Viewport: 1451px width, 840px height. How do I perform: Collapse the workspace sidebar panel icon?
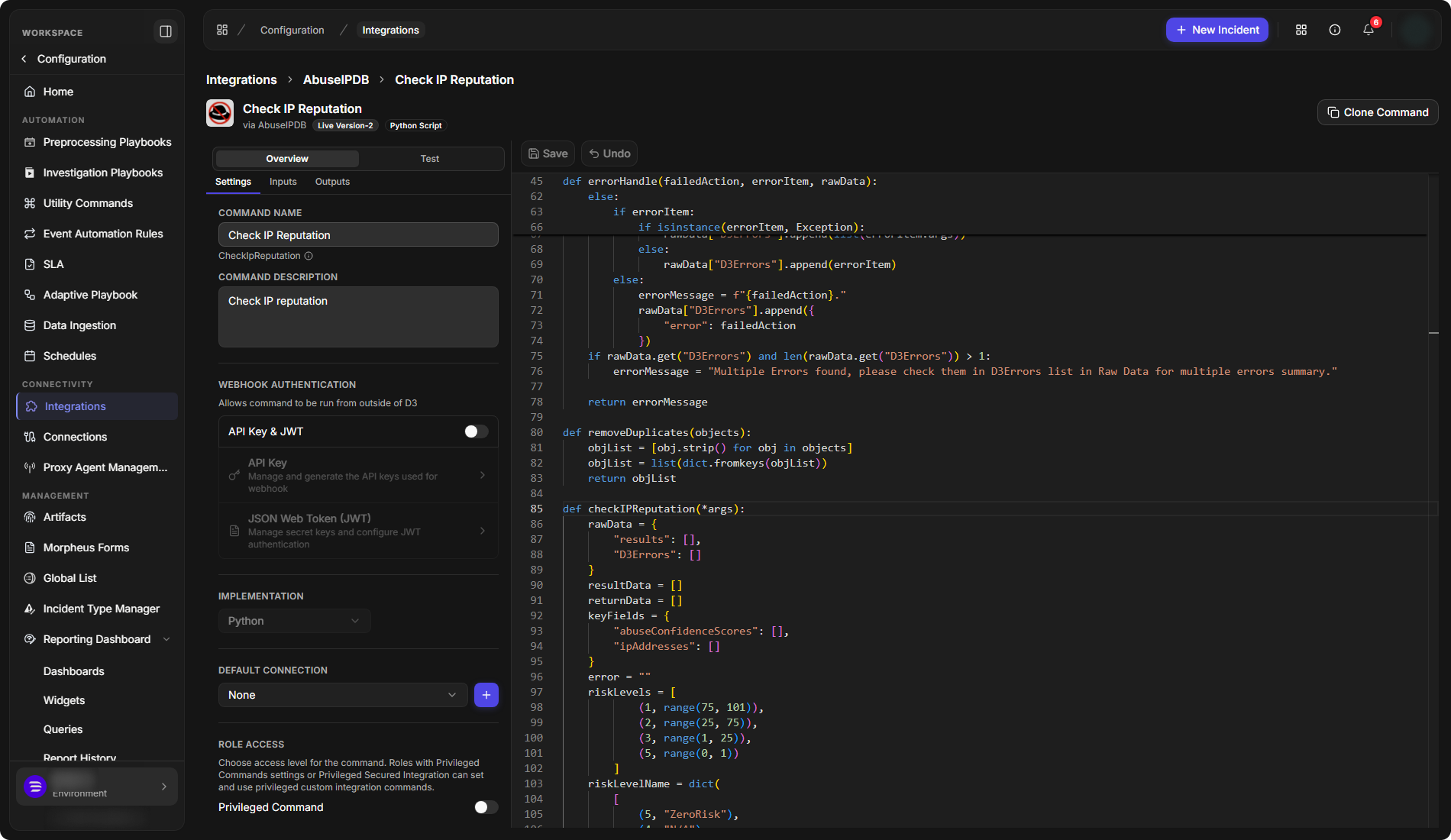165,31
